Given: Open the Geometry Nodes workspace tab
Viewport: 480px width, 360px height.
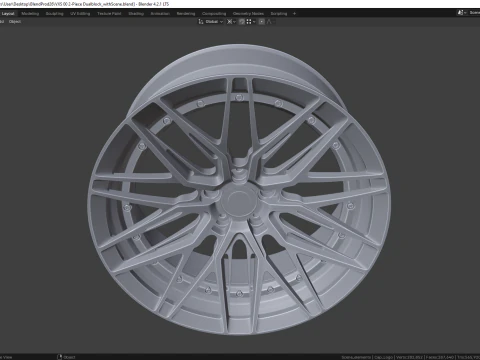Looking at the screenshot, I should point(248,14).
